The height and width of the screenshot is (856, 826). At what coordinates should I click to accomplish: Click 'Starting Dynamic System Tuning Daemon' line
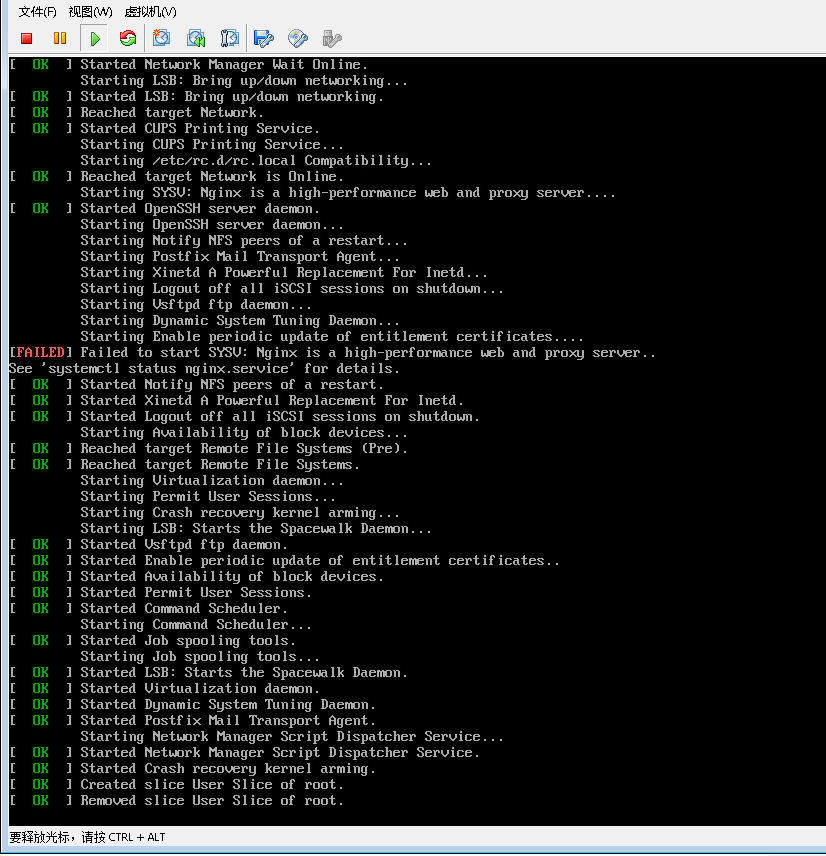(240, 320)
